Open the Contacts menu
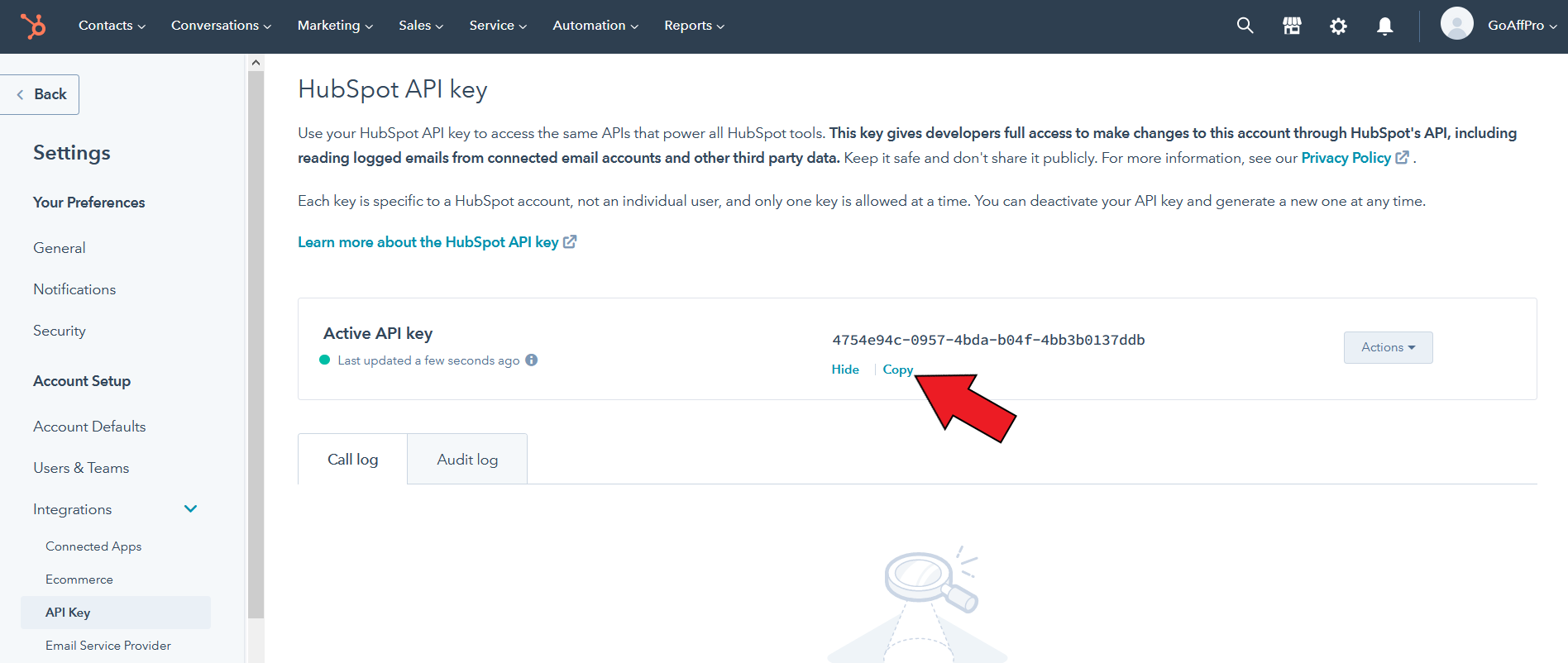 click(x=112, y=26)
